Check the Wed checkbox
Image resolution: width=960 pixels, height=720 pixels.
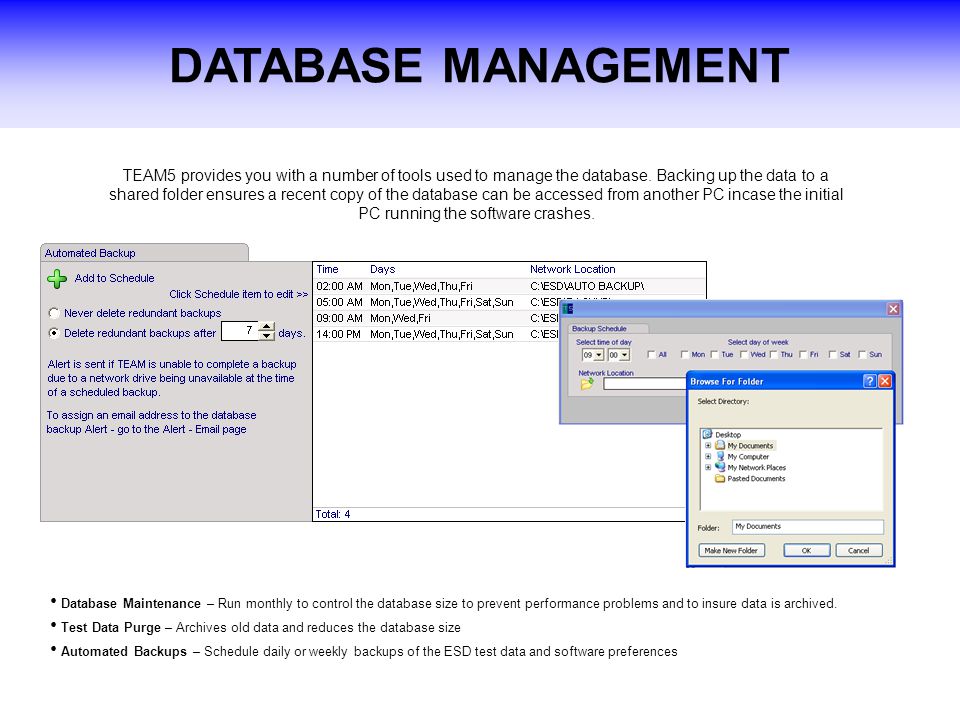tap(744, 354)
